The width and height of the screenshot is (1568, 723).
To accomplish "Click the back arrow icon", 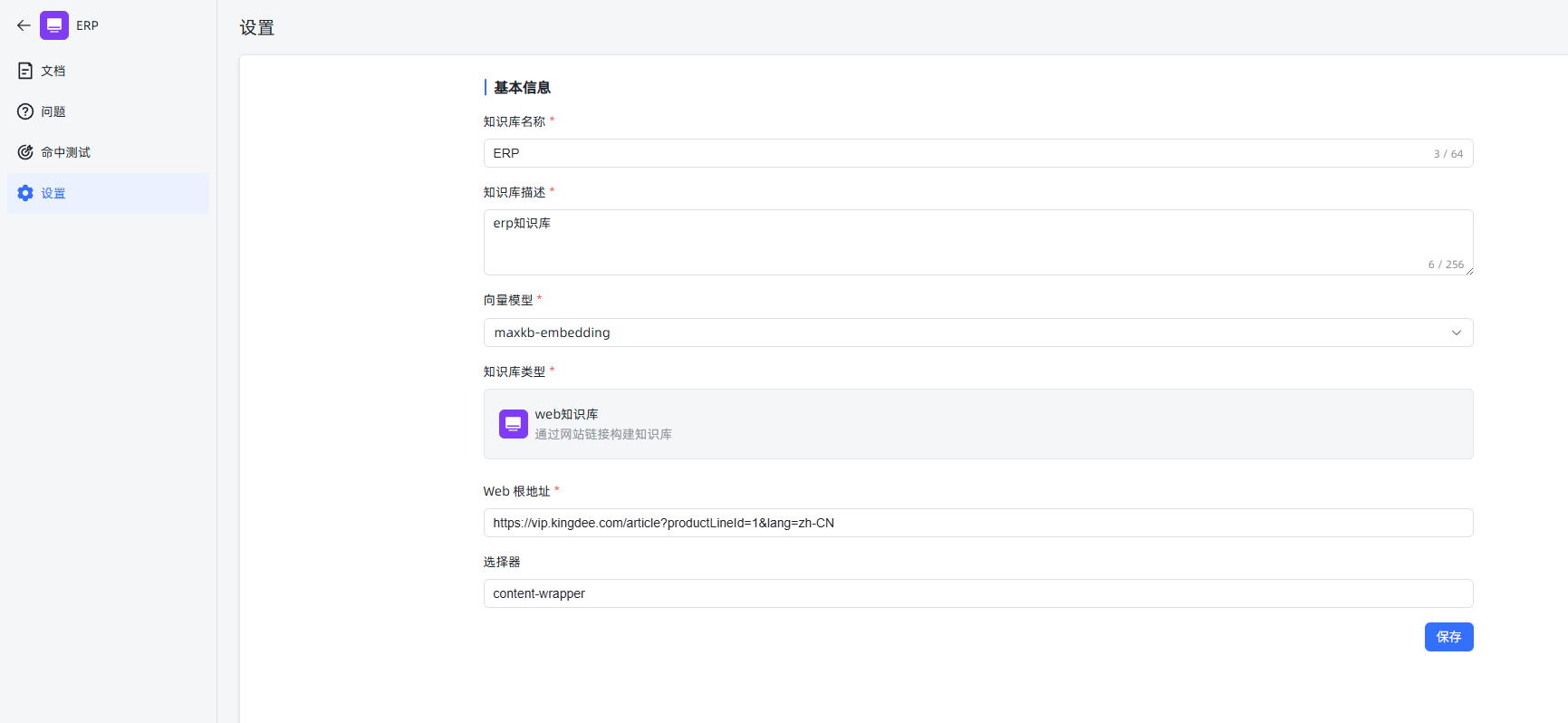I will click(x=24, y=25).
